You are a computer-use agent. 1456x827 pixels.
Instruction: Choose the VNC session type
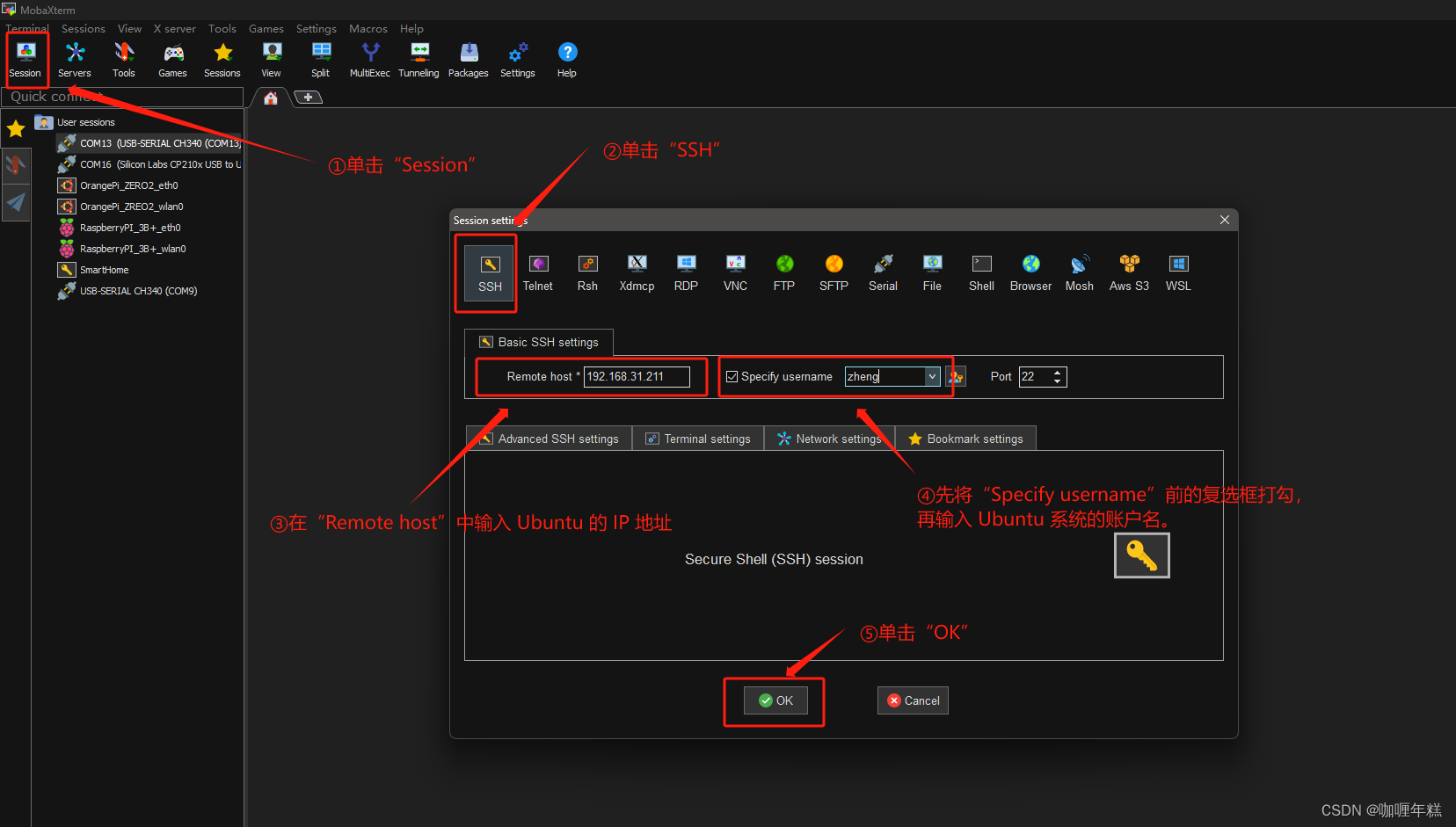(x=734, y=272)
